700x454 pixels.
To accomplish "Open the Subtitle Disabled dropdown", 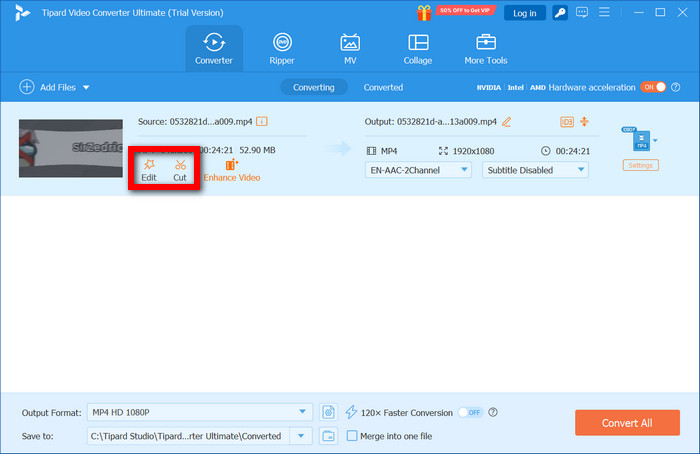I will 535,170.
